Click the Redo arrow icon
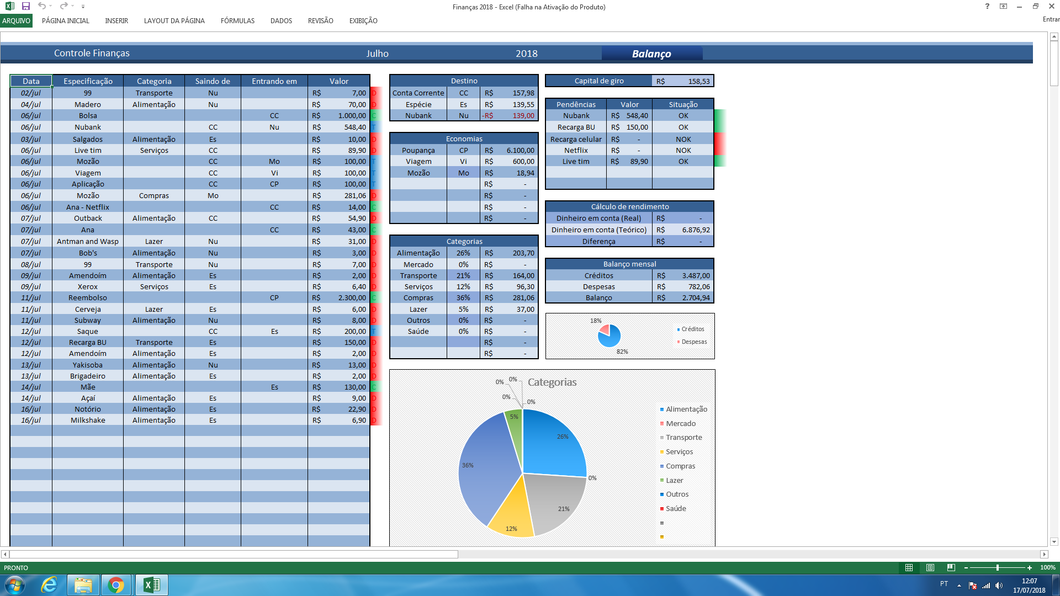 (x=64, y=6)
